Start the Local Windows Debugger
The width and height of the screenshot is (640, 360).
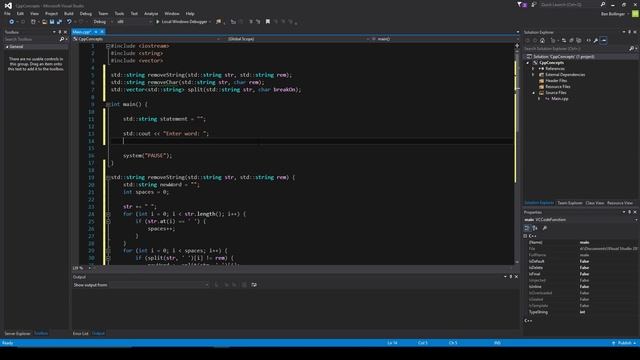click(182, 22)
